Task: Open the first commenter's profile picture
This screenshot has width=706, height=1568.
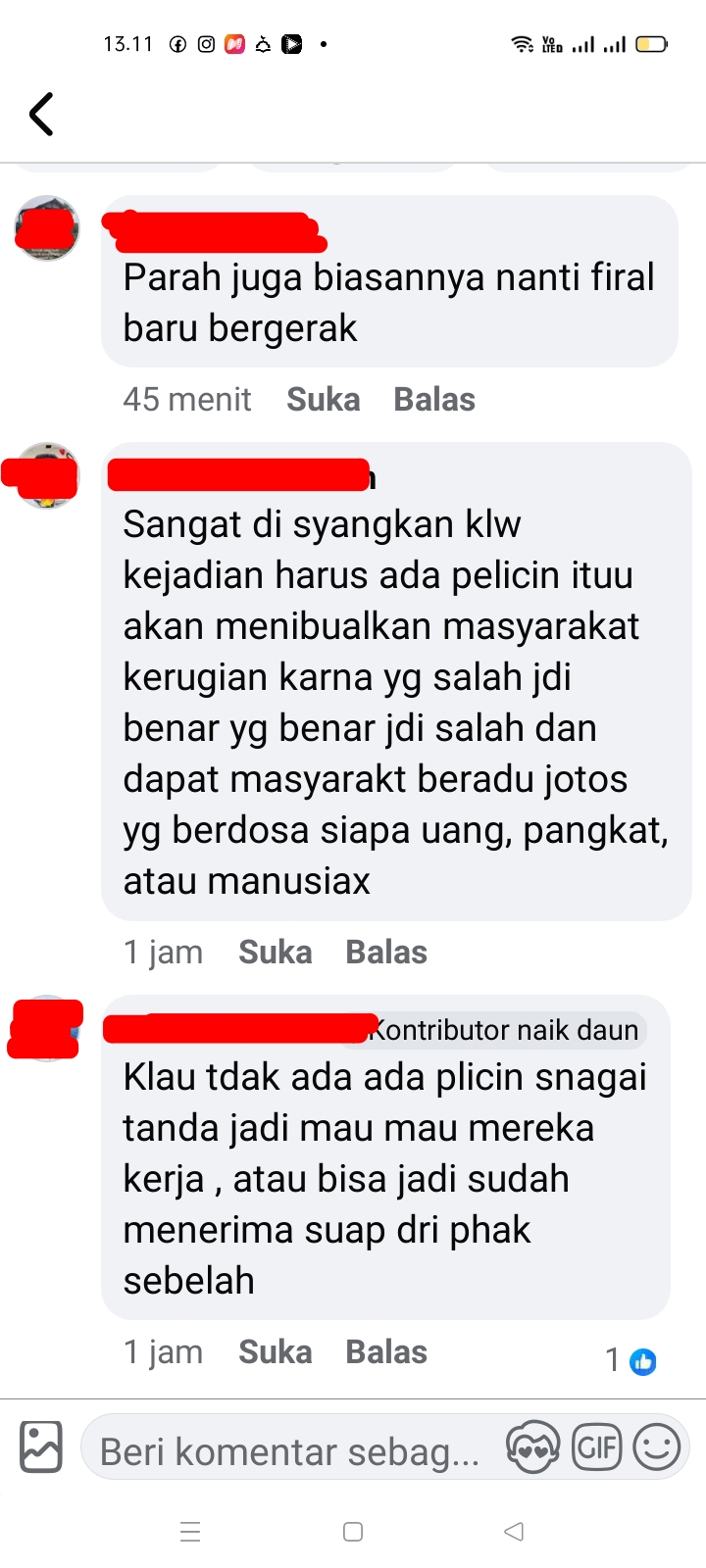Action: click(x=46, y=228)
